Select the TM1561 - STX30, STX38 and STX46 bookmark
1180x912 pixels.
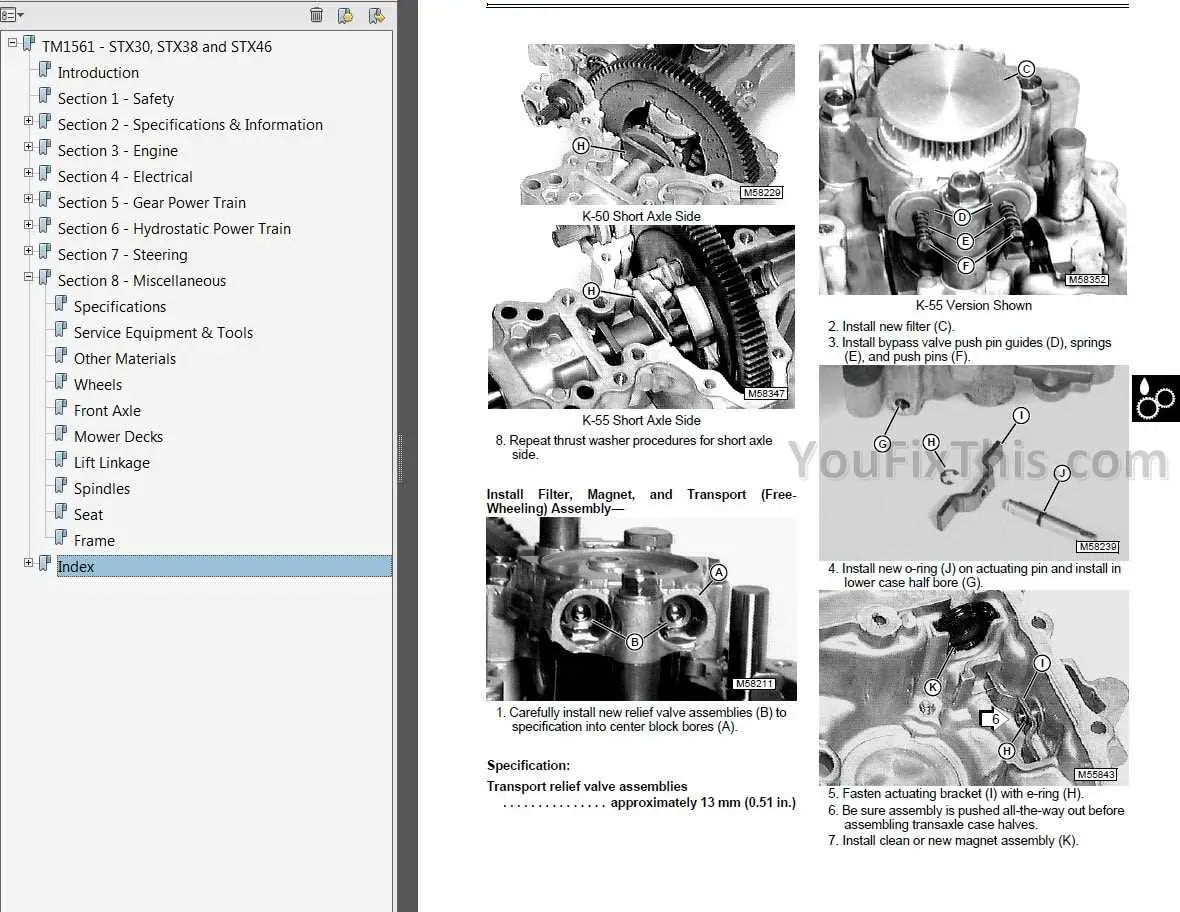click(157, 47)
